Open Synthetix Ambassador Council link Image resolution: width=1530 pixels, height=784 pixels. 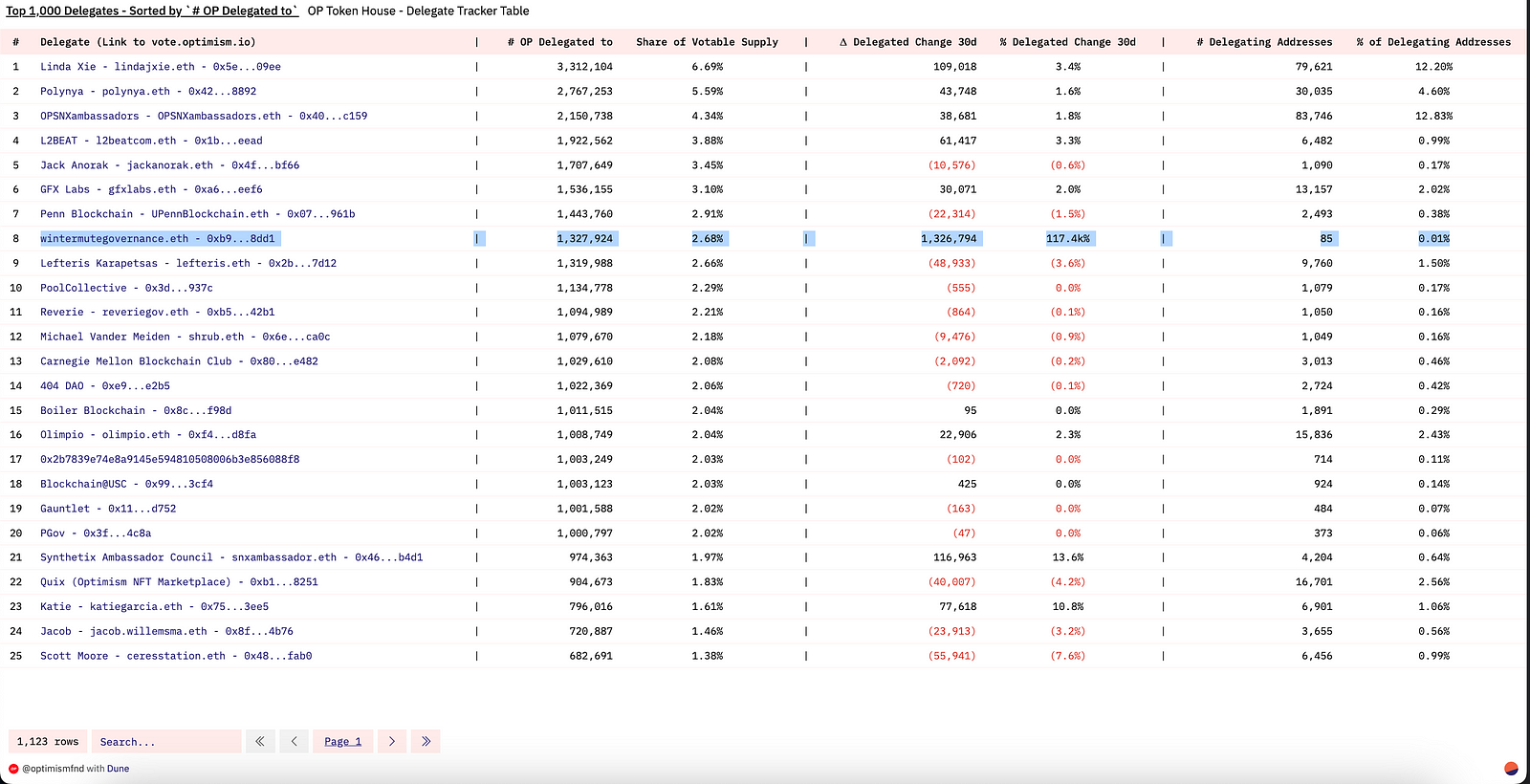[x=231, y=557]
